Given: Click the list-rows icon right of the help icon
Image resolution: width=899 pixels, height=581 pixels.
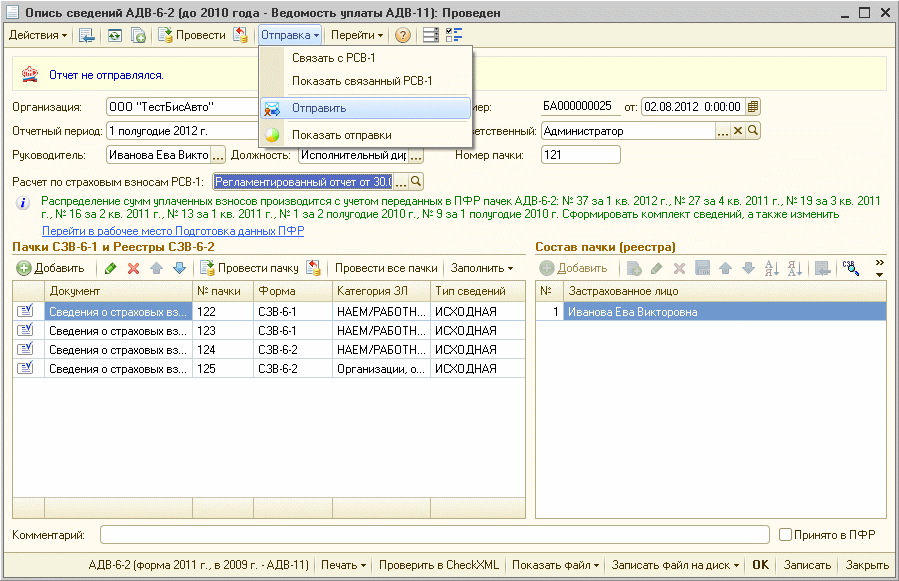Looking at the screenshot, I should pos(431,36).
